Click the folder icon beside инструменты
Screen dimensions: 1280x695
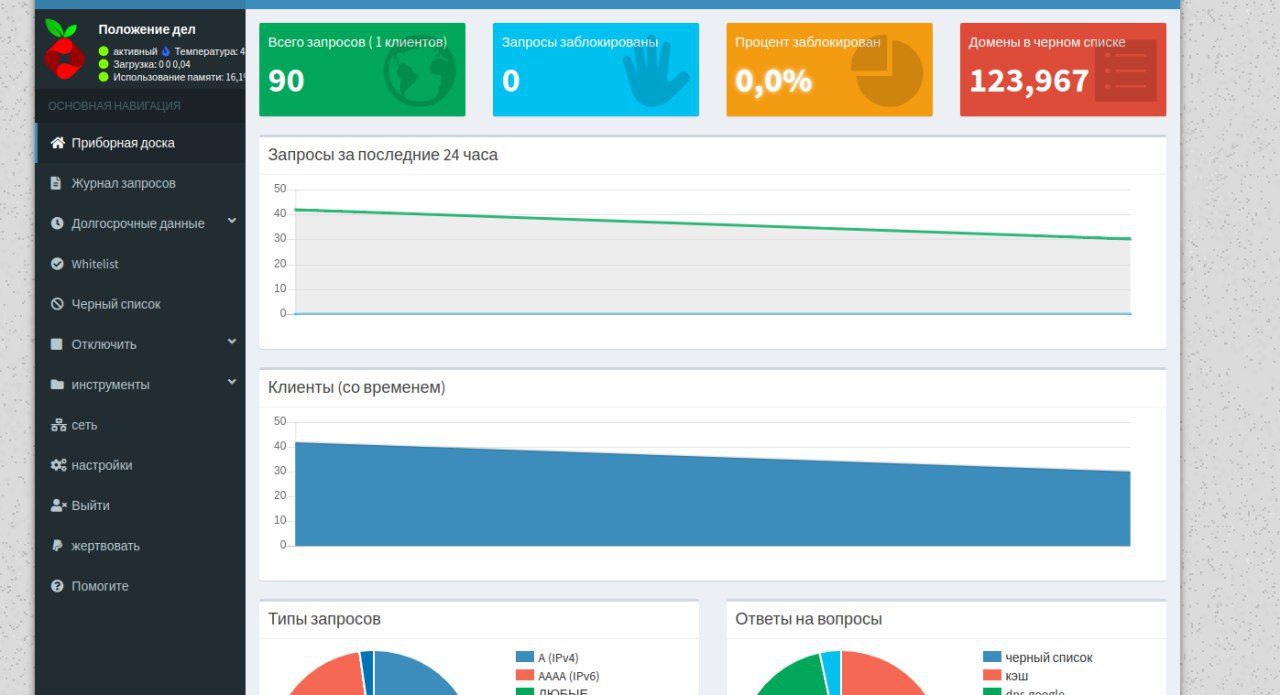pos(57,384)
